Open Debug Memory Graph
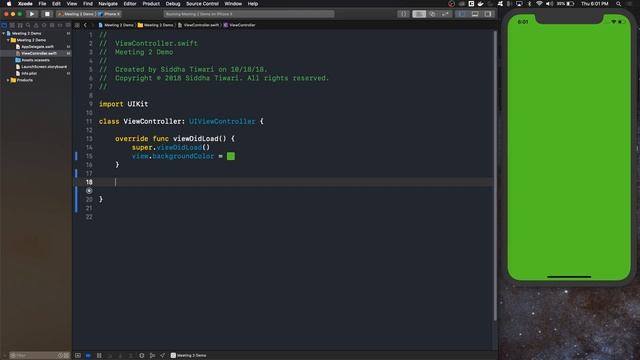The height and width of the screenshot is (360, 640). pos(152,356)
